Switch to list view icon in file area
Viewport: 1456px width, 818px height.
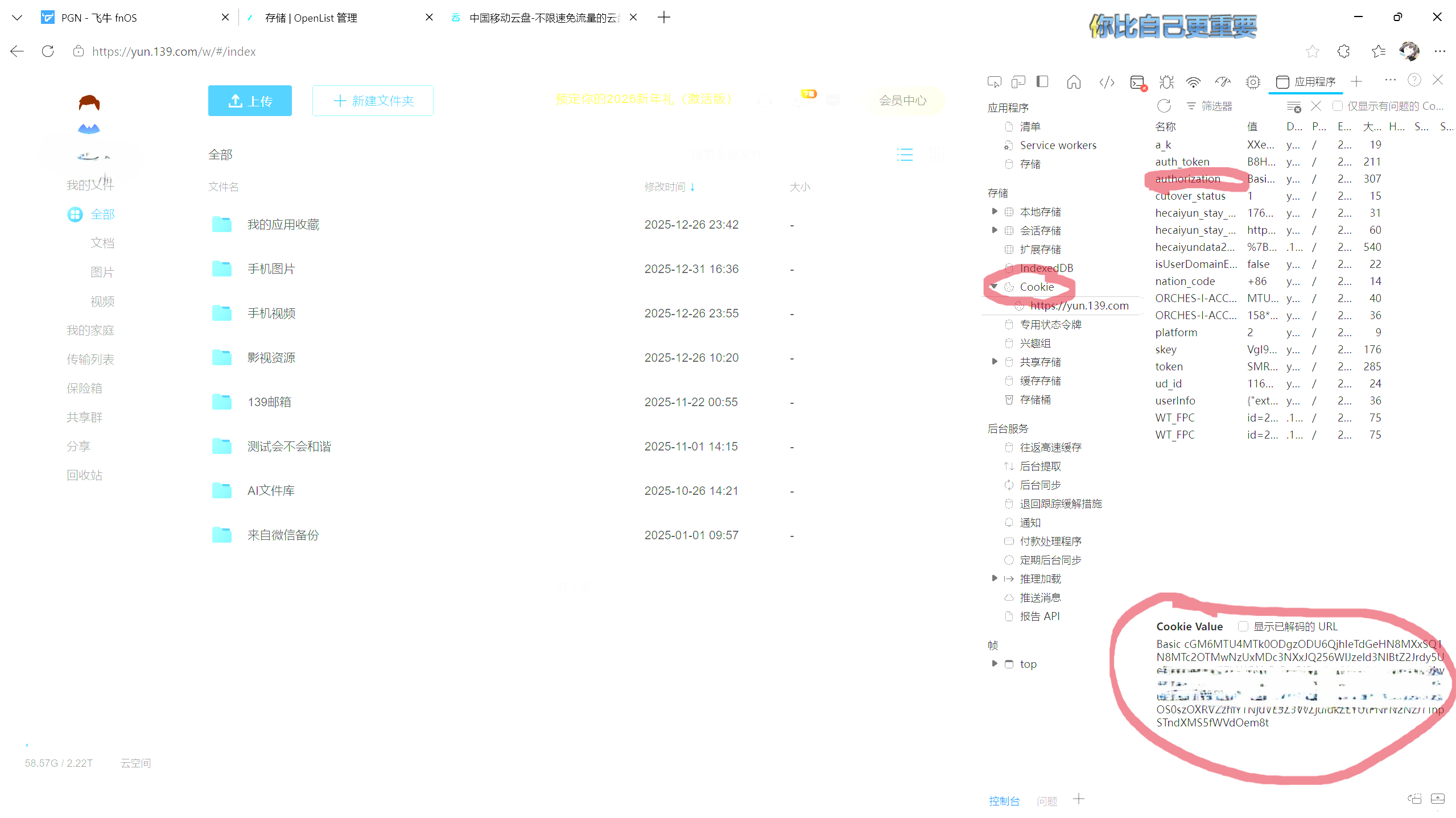(x=905, y=155)
